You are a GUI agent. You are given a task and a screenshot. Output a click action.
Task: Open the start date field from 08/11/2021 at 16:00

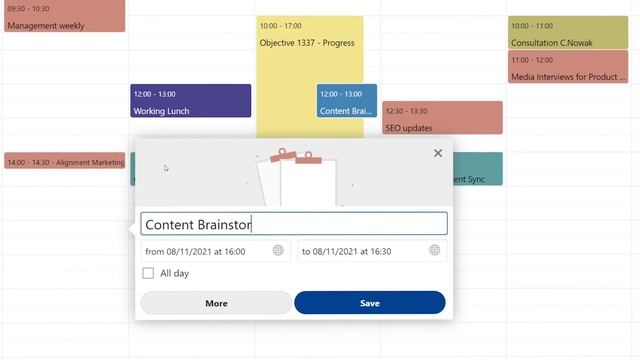216,251
